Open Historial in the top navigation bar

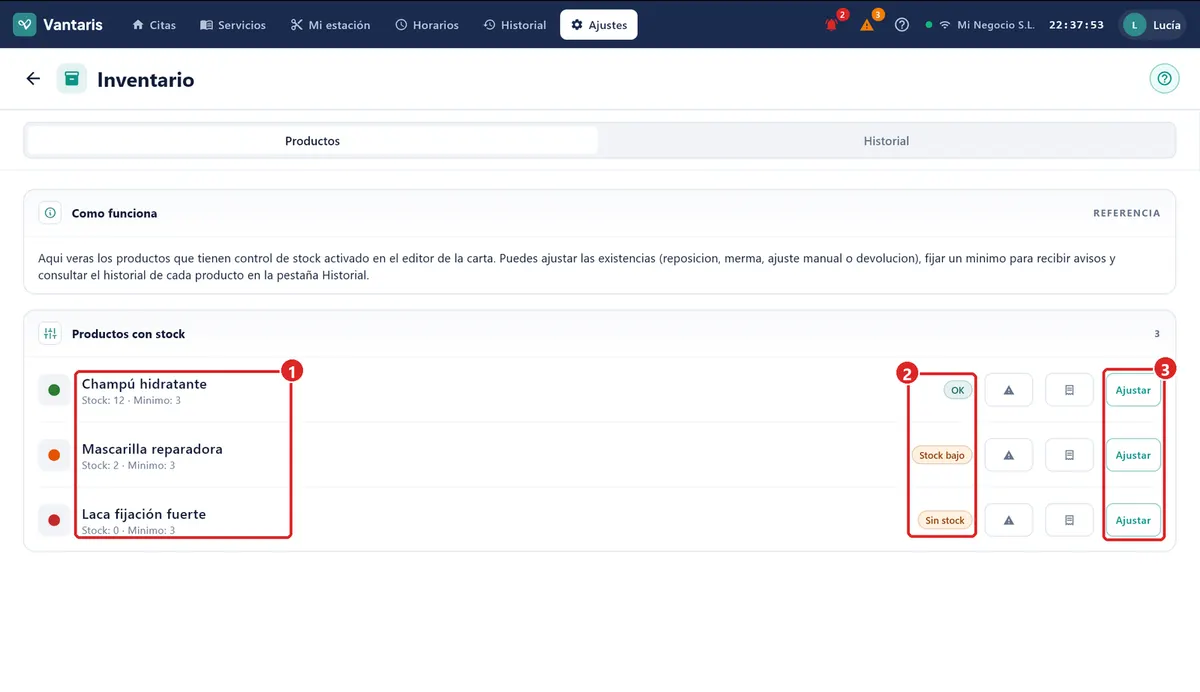[x=515, y=24]
